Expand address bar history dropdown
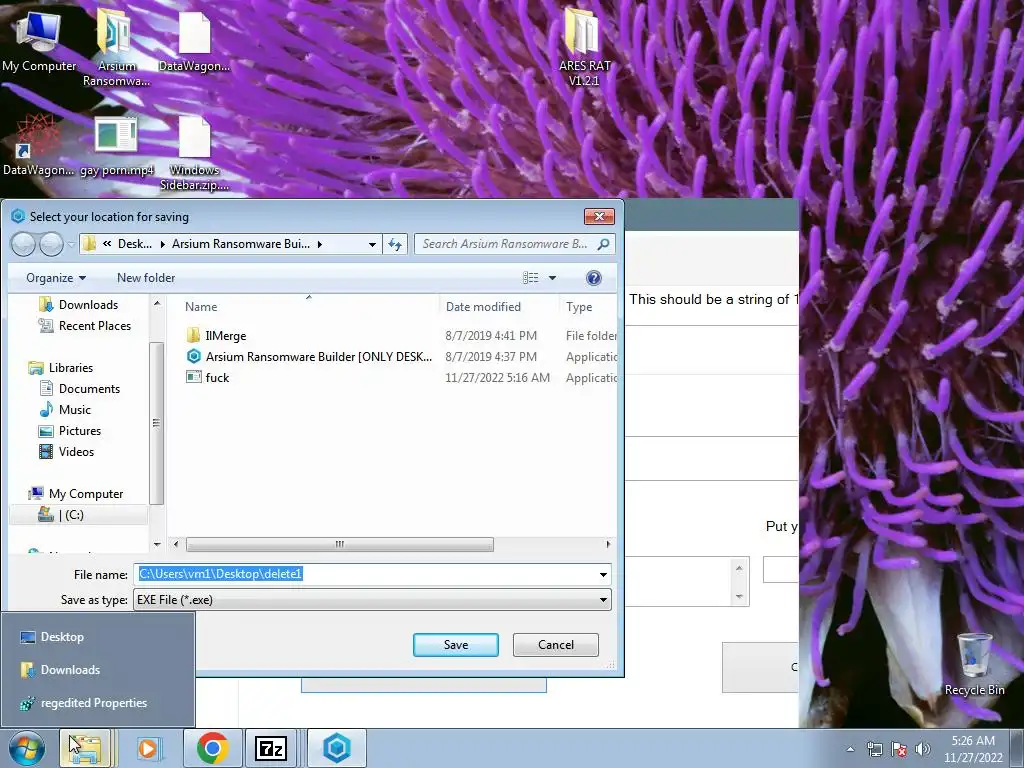 click(x=372, y=244)
